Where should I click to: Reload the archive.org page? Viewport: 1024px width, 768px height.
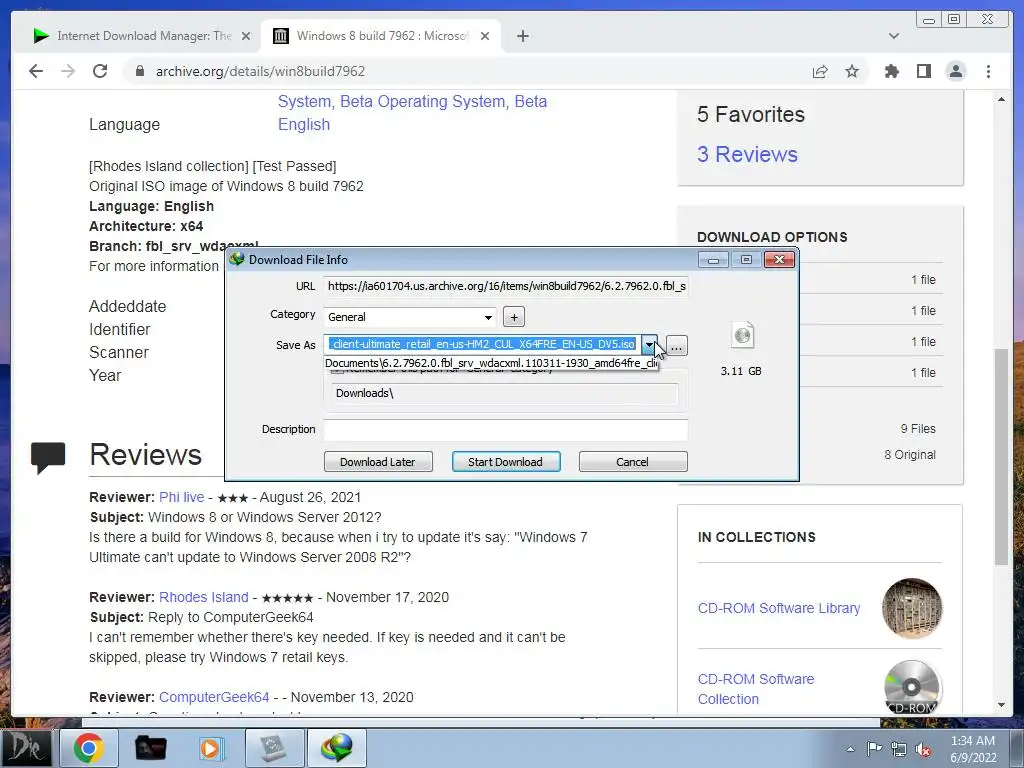pyautogui.click(x=100, y=71)
